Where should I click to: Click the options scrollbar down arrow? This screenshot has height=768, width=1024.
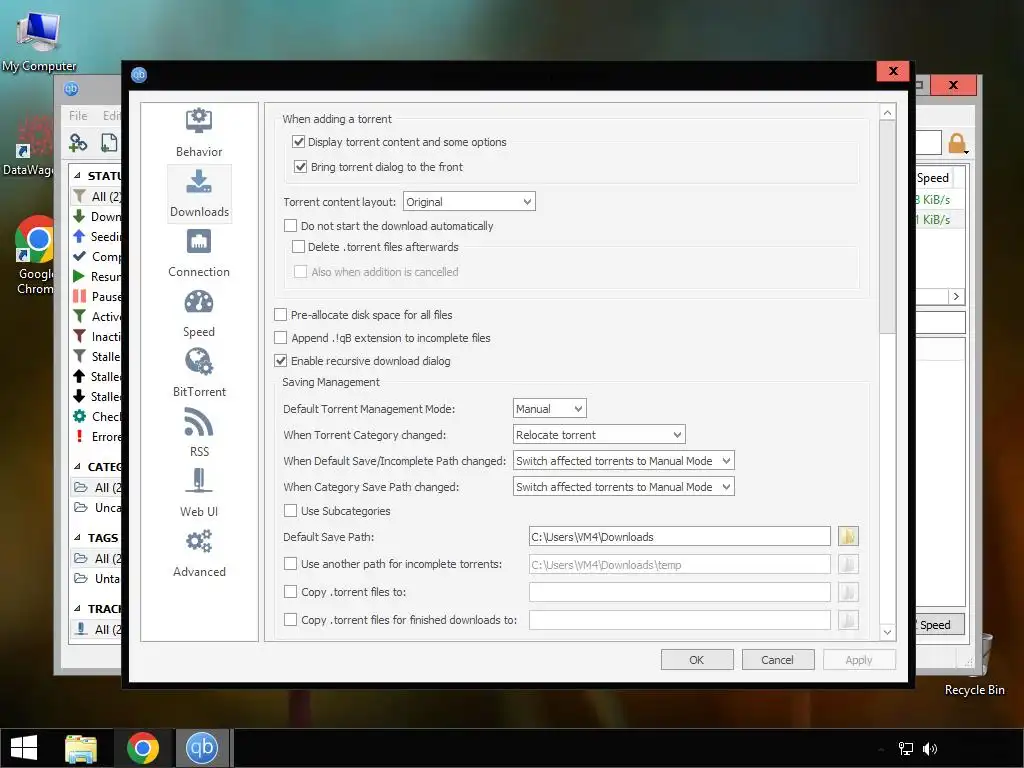tap(887, 632)
